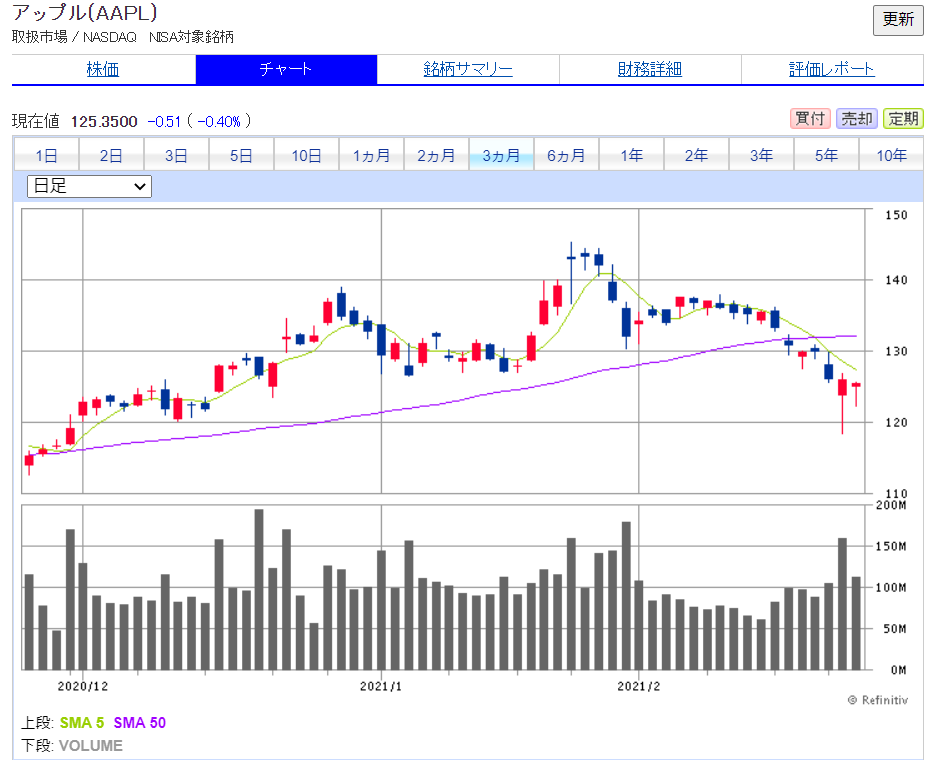The height and width of the screenshot is (760, 926).
Task: Click the 上段 legend label
Action: 38,723
